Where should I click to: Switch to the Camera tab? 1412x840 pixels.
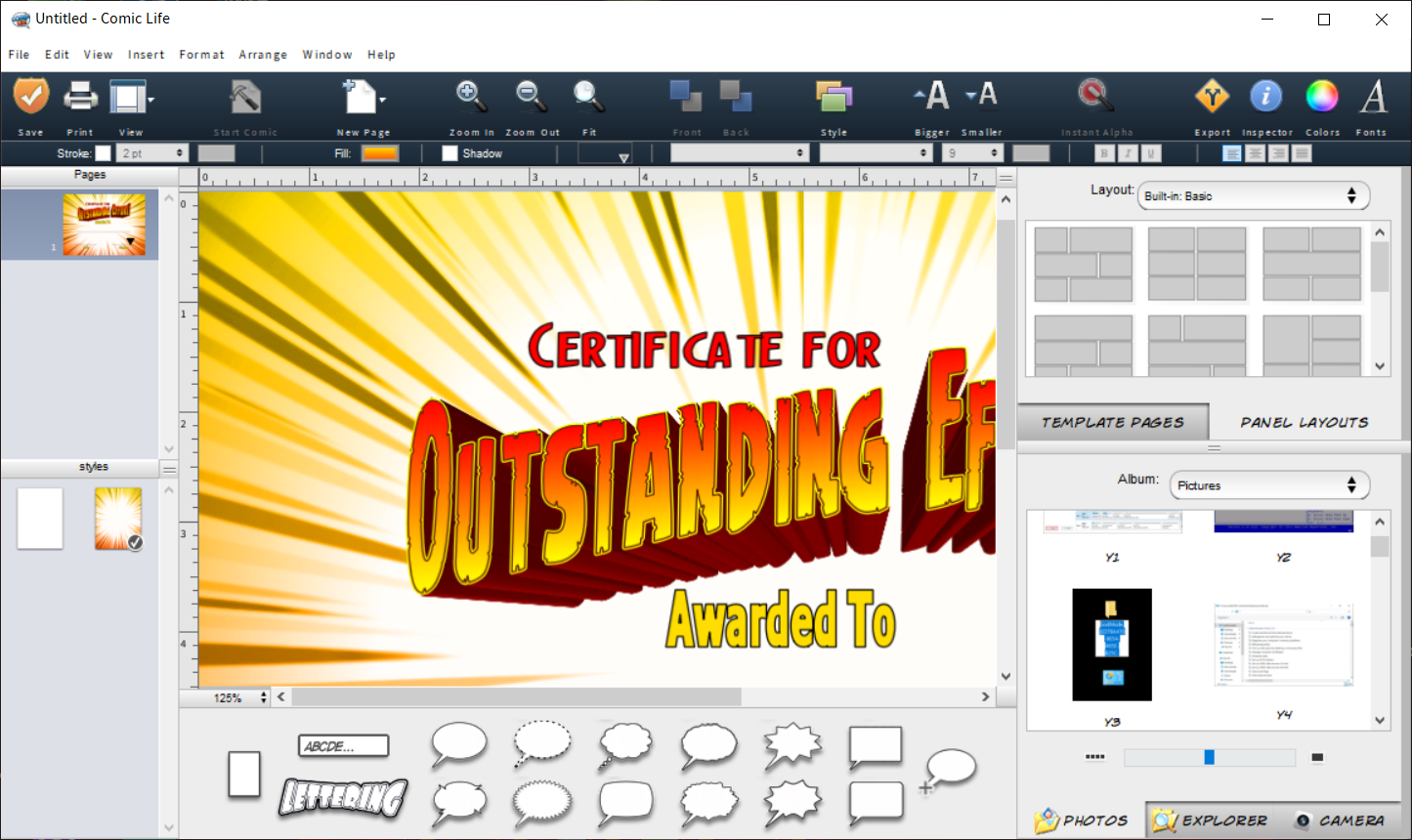click(1339, 819)
